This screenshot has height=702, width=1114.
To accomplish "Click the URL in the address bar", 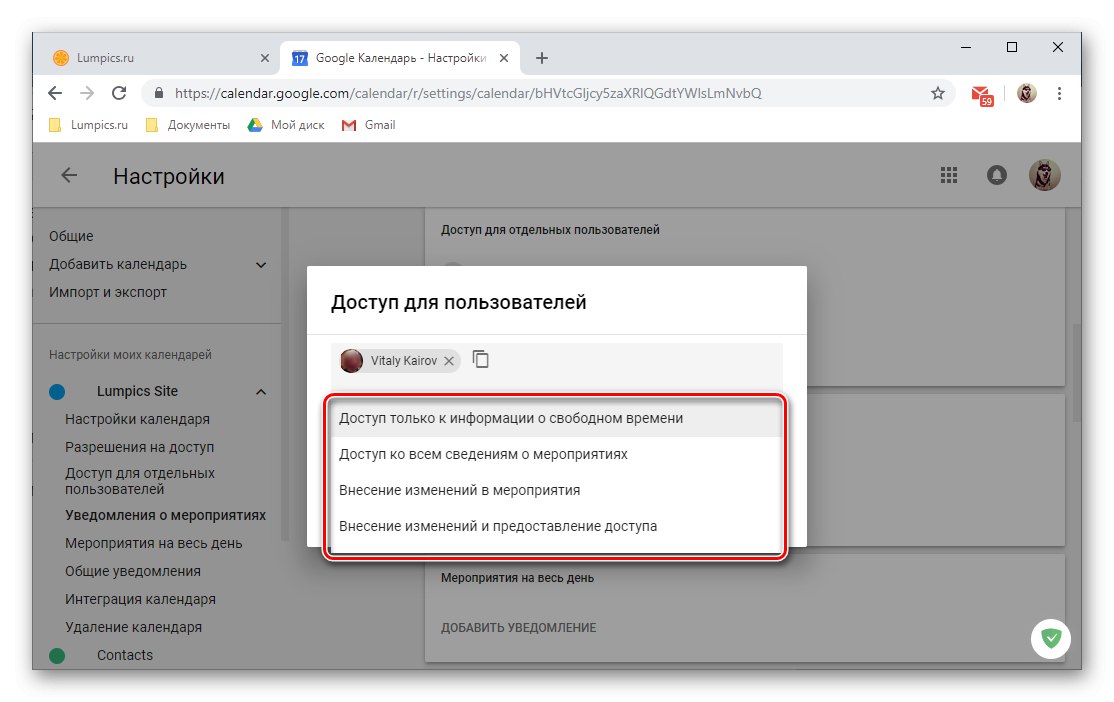I will (x=500, y=92).
